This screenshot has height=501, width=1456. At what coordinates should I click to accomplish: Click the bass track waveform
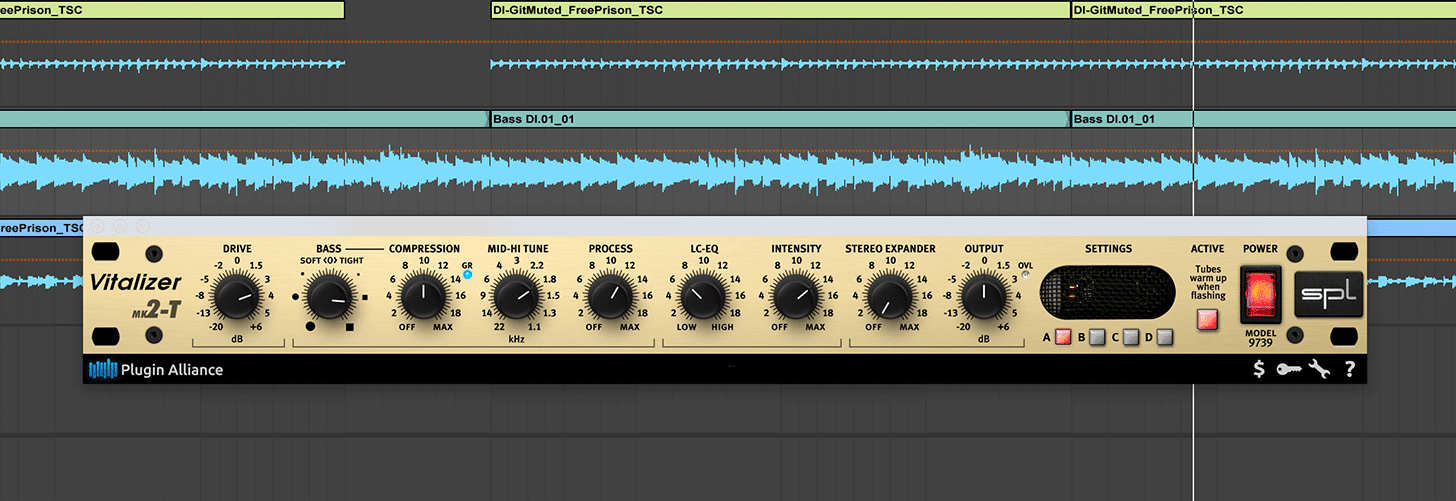[x=728, y=171]
